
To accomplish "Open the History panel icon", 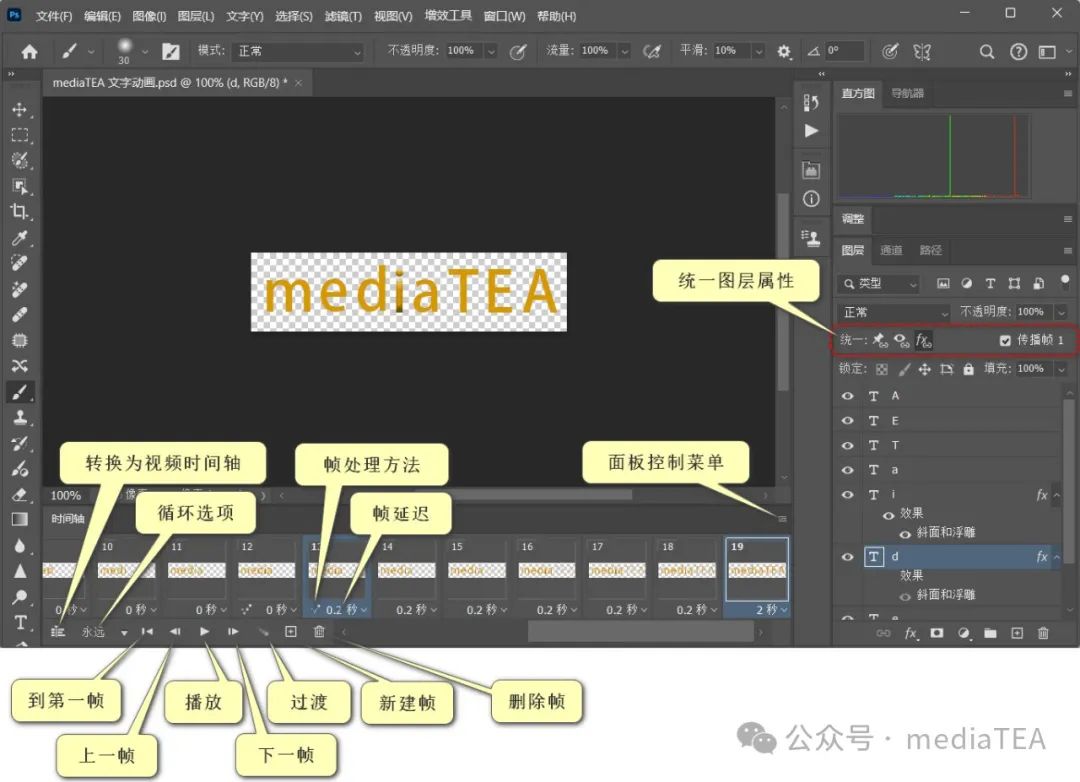I will click(x=811, y=103).
